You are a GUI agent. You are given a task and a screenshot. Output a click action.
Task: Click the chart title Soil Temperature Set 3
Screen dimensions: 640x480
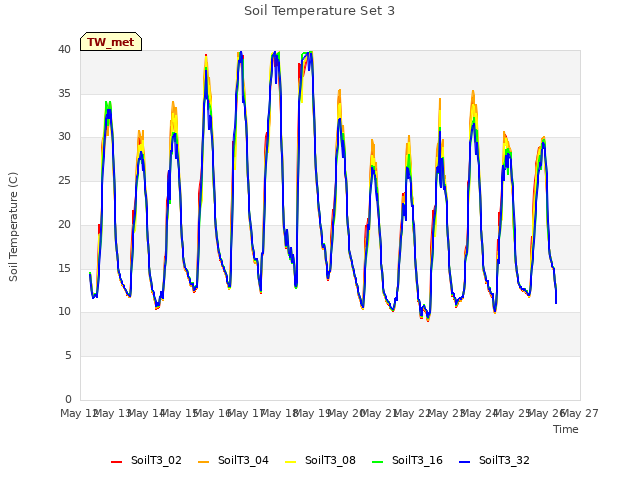pos(320,11)
